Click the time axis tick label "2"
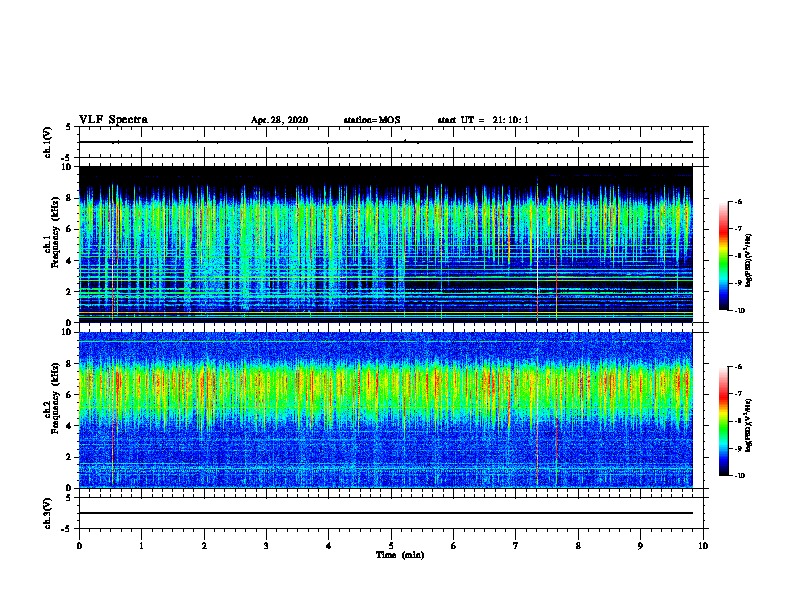Screen dimensions: 792x612 (x=204, y=546)
